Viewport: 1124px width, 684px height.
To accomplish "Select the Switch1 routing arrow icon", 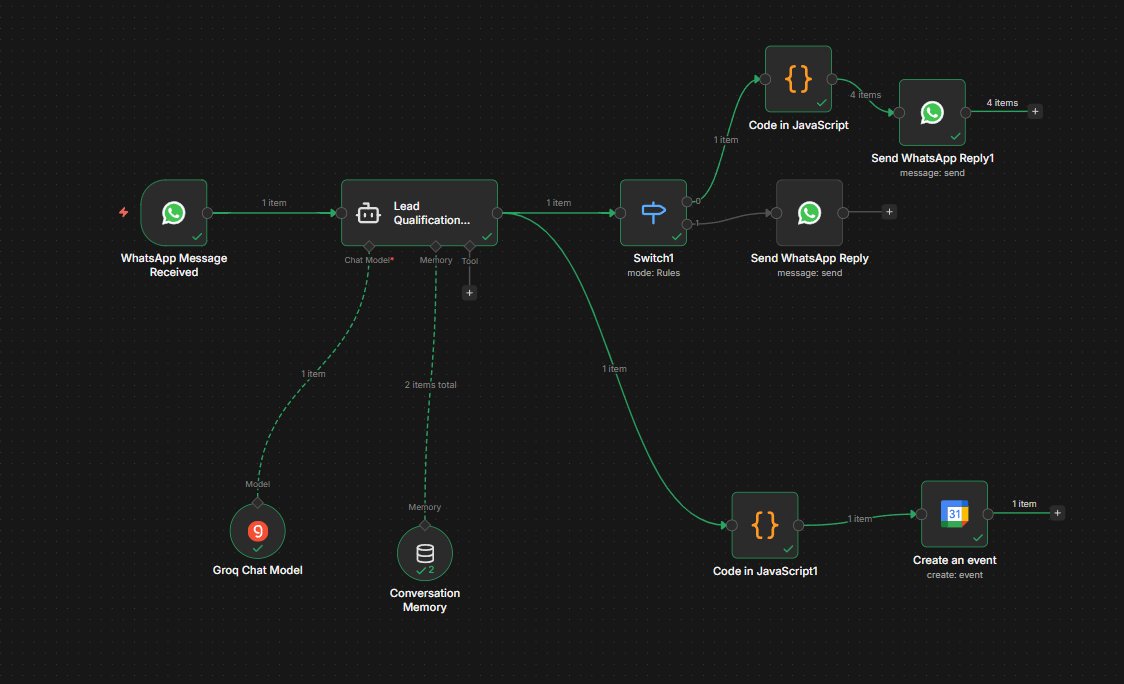I will (653, 211).
